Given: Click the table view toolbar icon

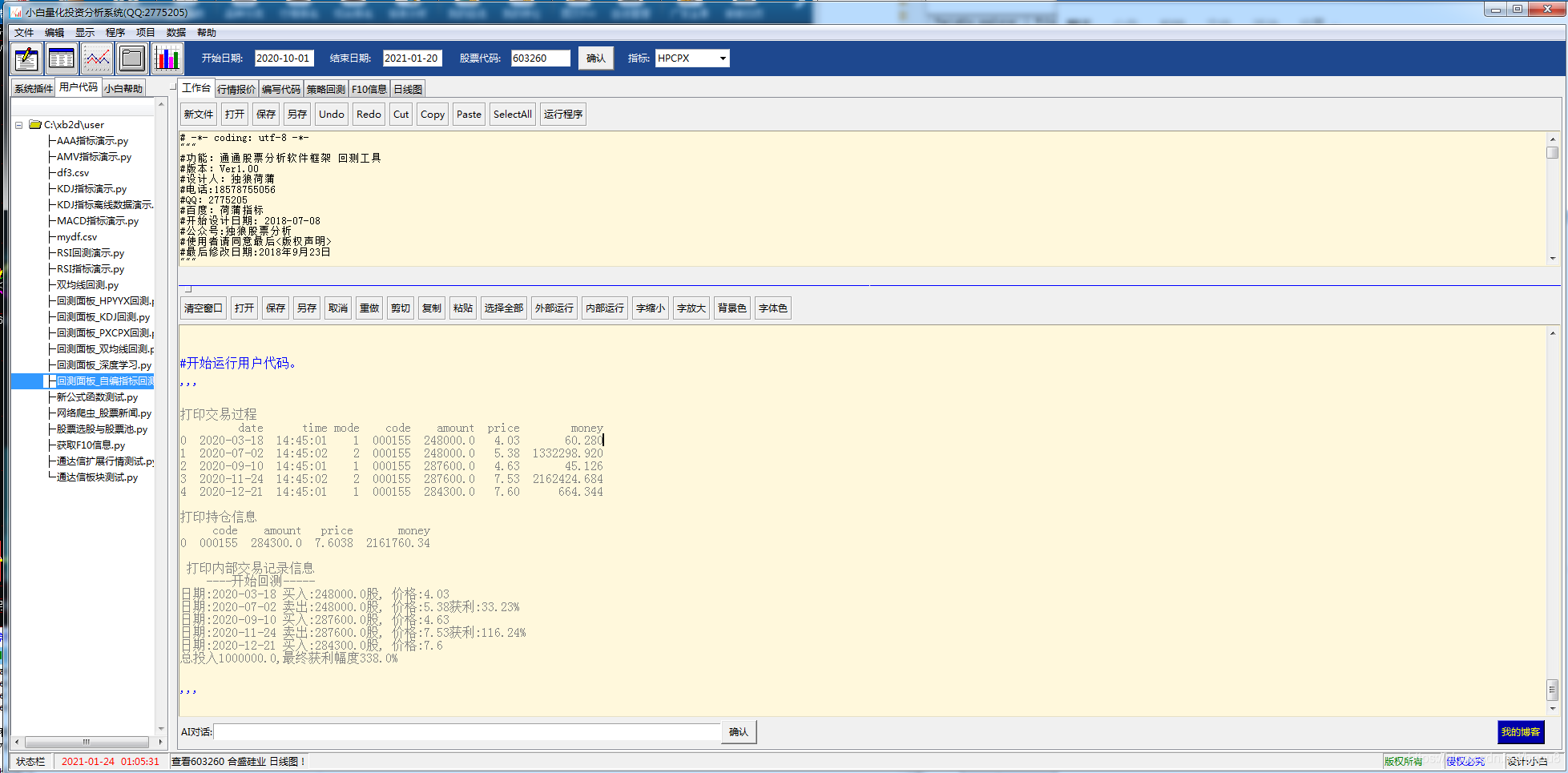Looking at the screenshot, I should click(62, 58).
